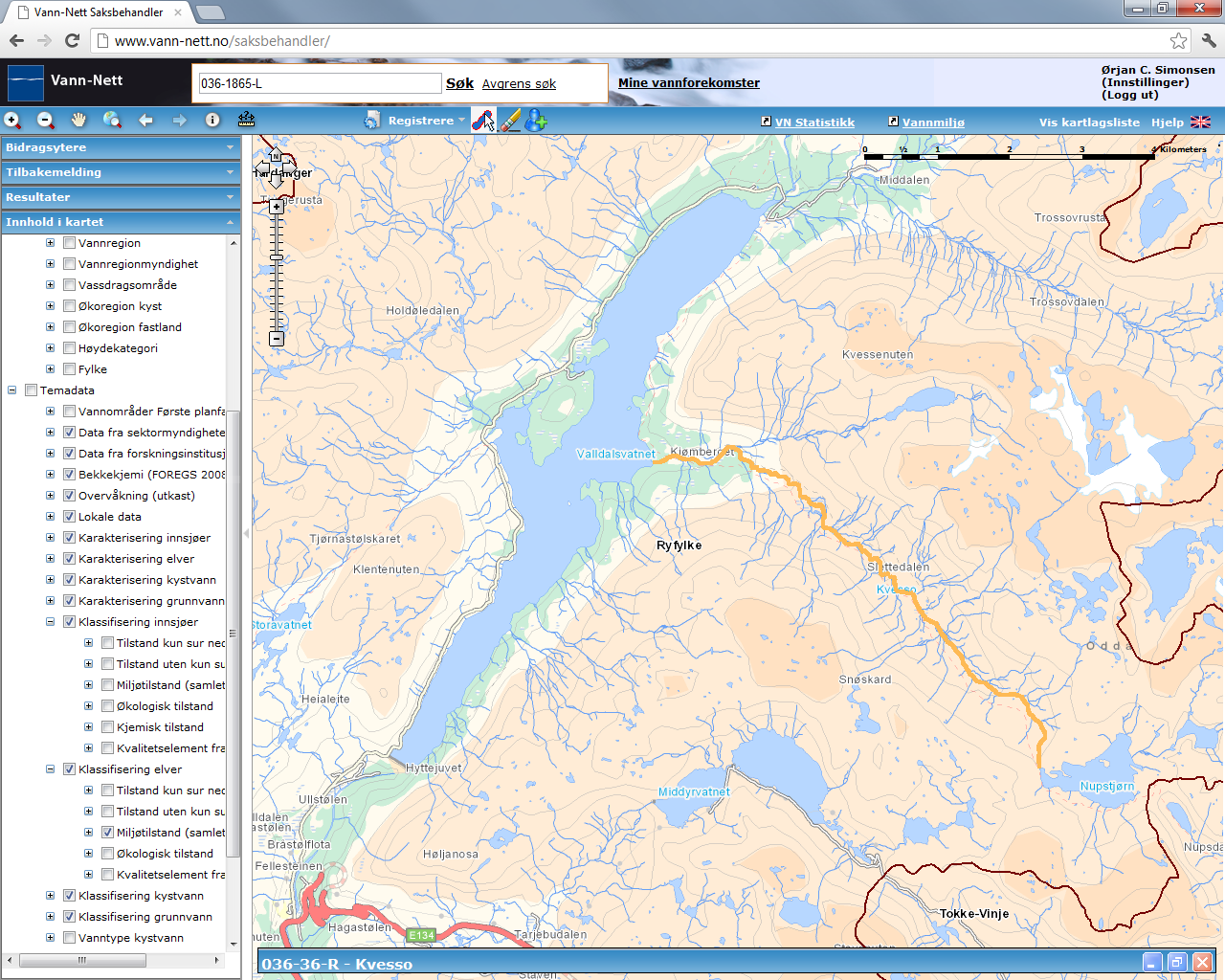The height and width of the screenshot is (980, 1225).
Task: Enable Kjemisk tilstand sublayer
Action: [107, 727]
